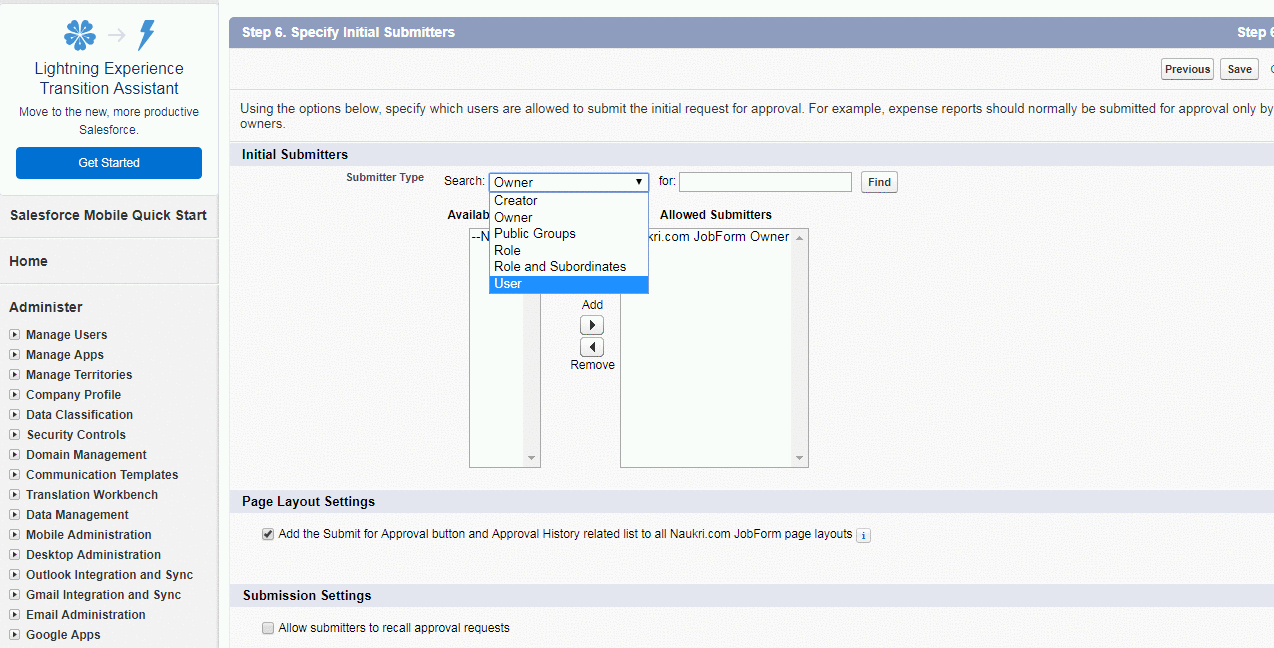Viewport: 1274px width, 648px height.
Task: Uncheck Add Submit for Approval button checkbox
Action: point(268,534)
